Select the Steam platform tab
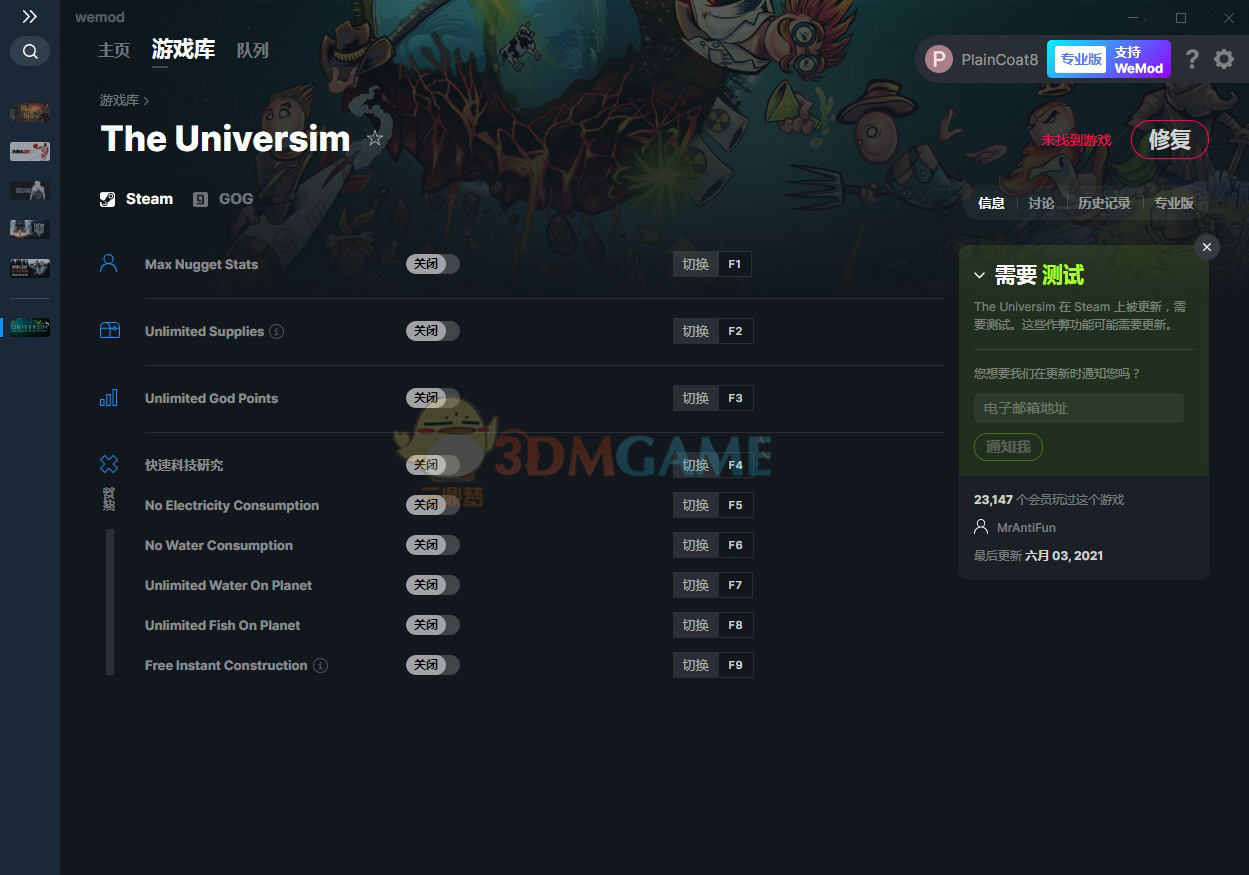This screenshot has width=1249, height=875. (x=137, y=199)
